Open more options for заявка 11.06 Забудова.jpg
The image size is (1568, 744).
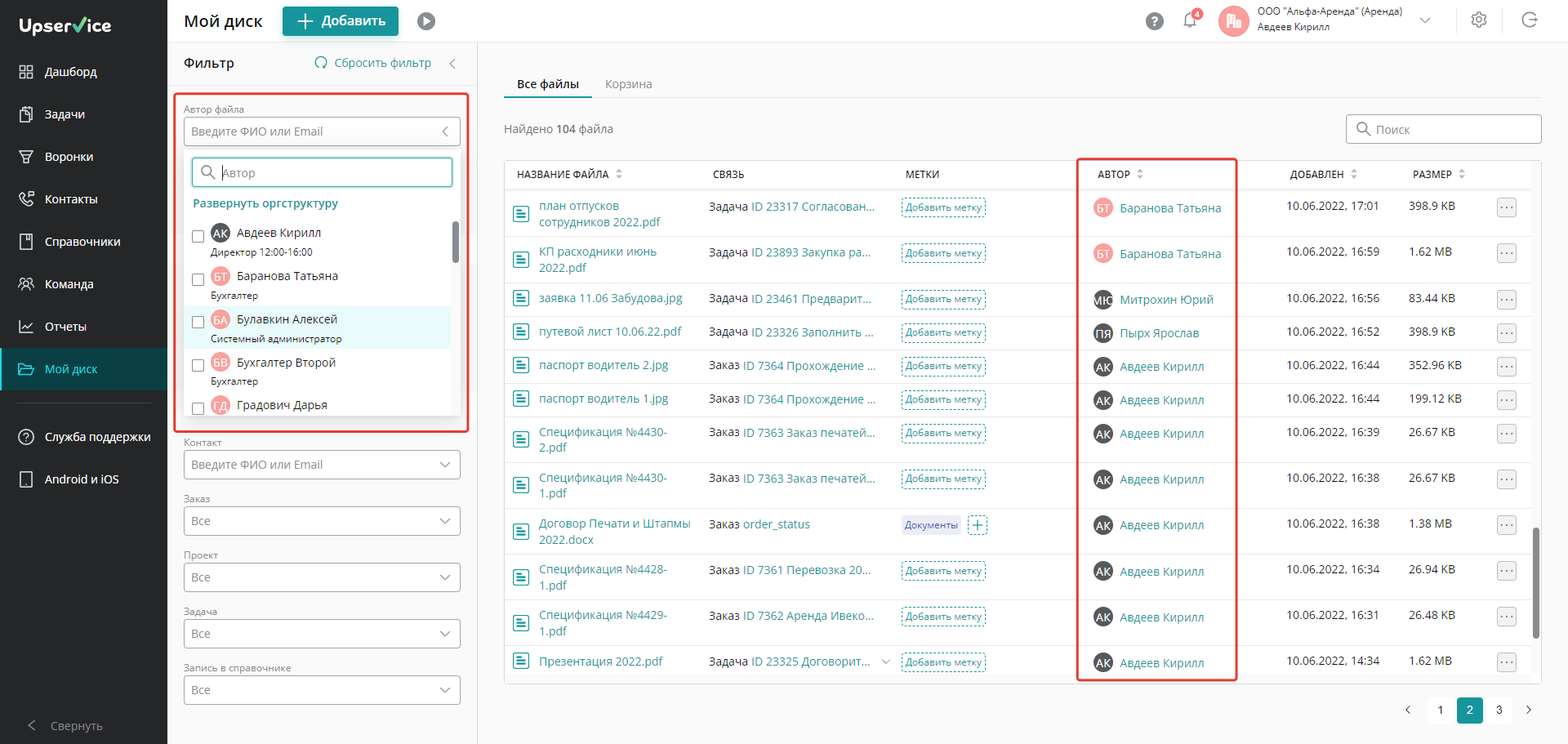click(1507, 300)
